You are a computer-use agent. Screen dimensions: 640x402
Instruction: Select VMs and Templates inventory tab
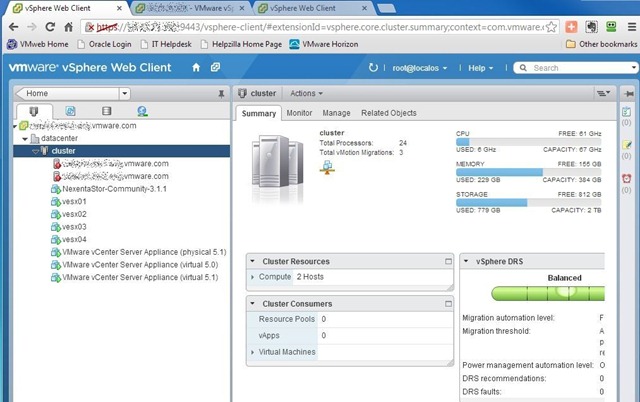pyautogui.click(x=70, y=111)
